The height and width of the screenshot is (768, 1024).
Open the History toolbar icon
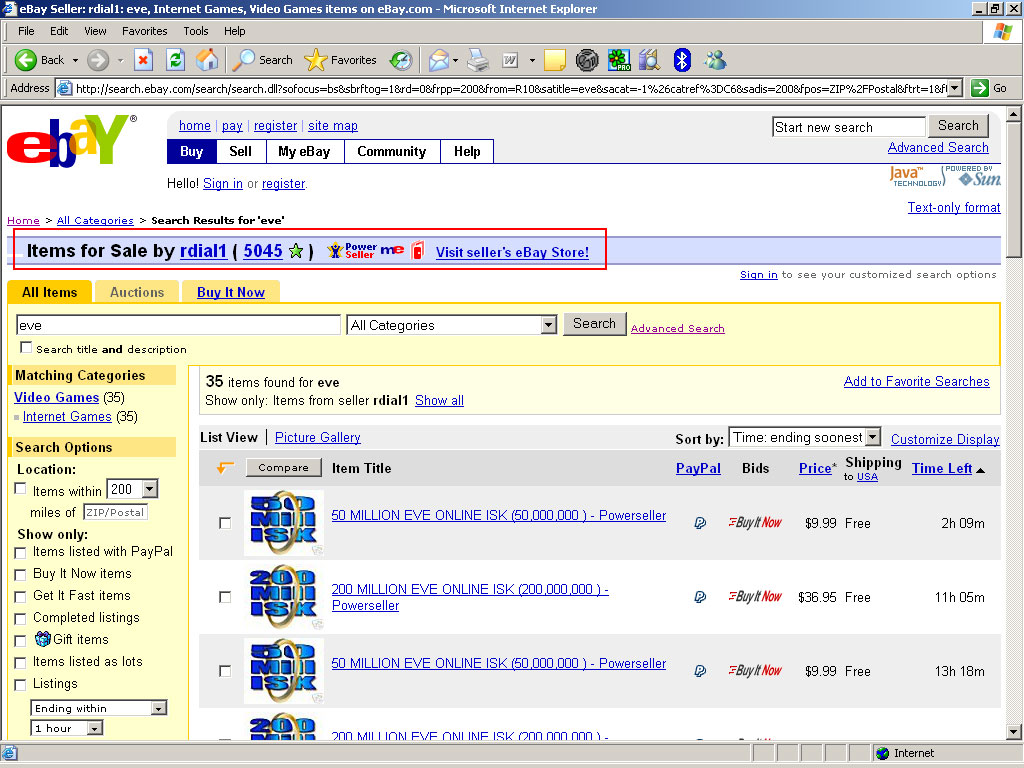coord(401,60)
